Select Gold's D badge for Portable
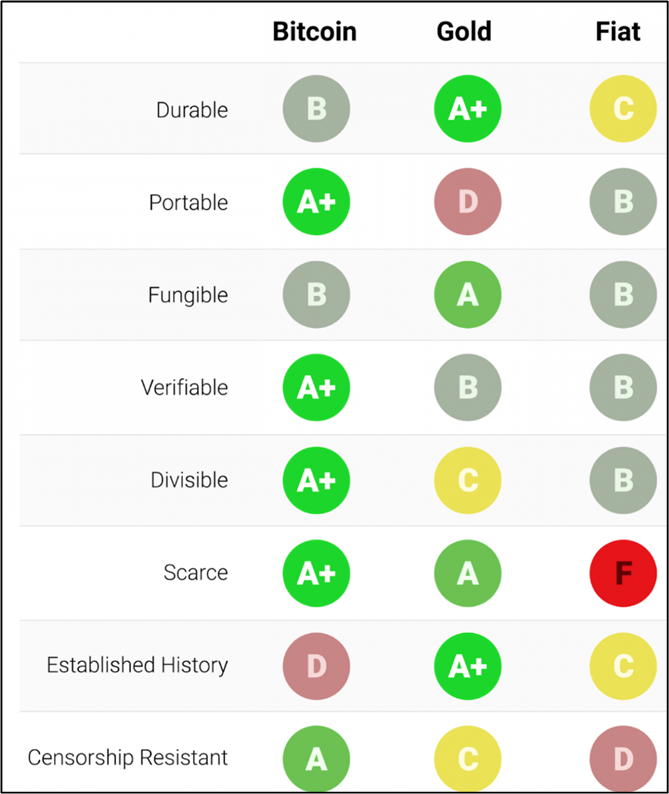Viewport: 669px width, 794px height. (467, 202)
